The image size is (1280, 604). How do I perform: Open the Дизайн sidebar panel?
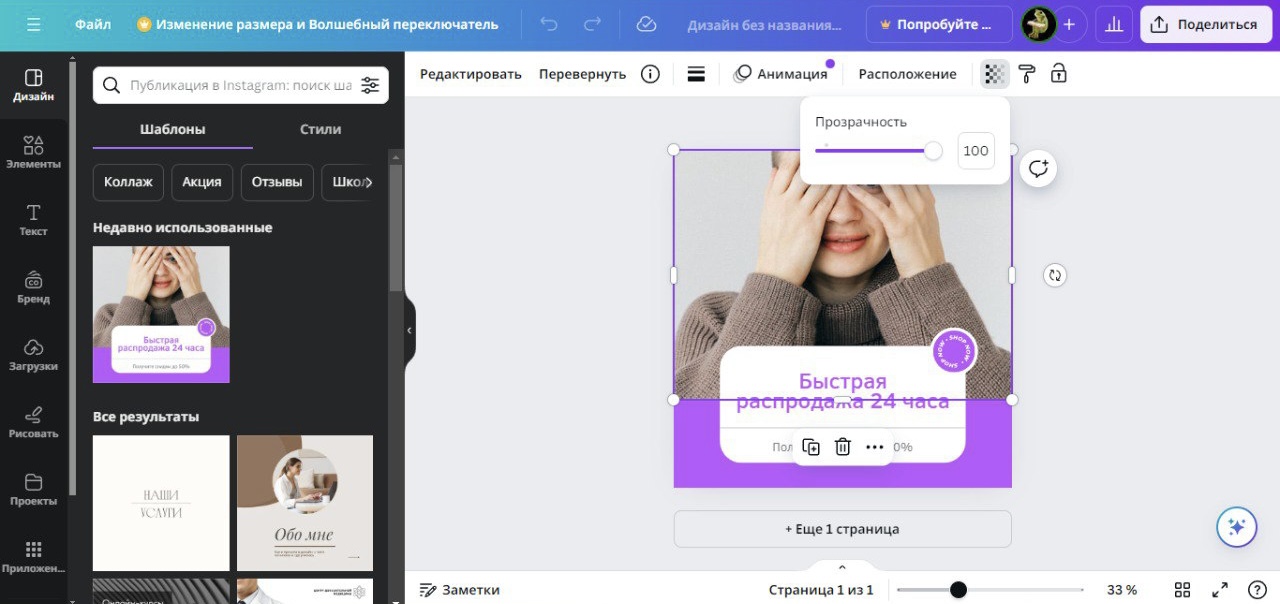[x=33, y=86]
